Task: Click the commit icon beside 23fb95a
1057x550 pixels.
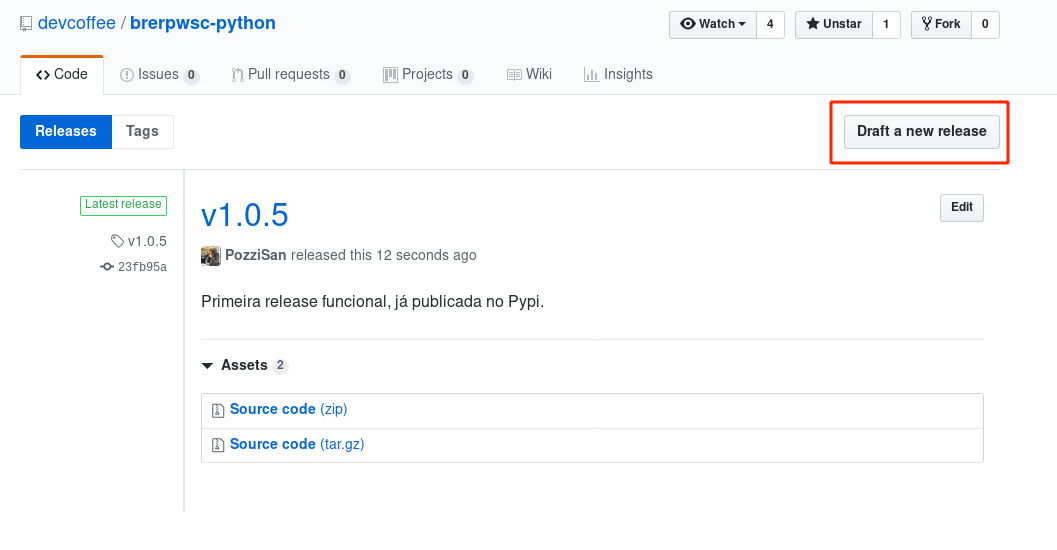Action: click(107, 267)
